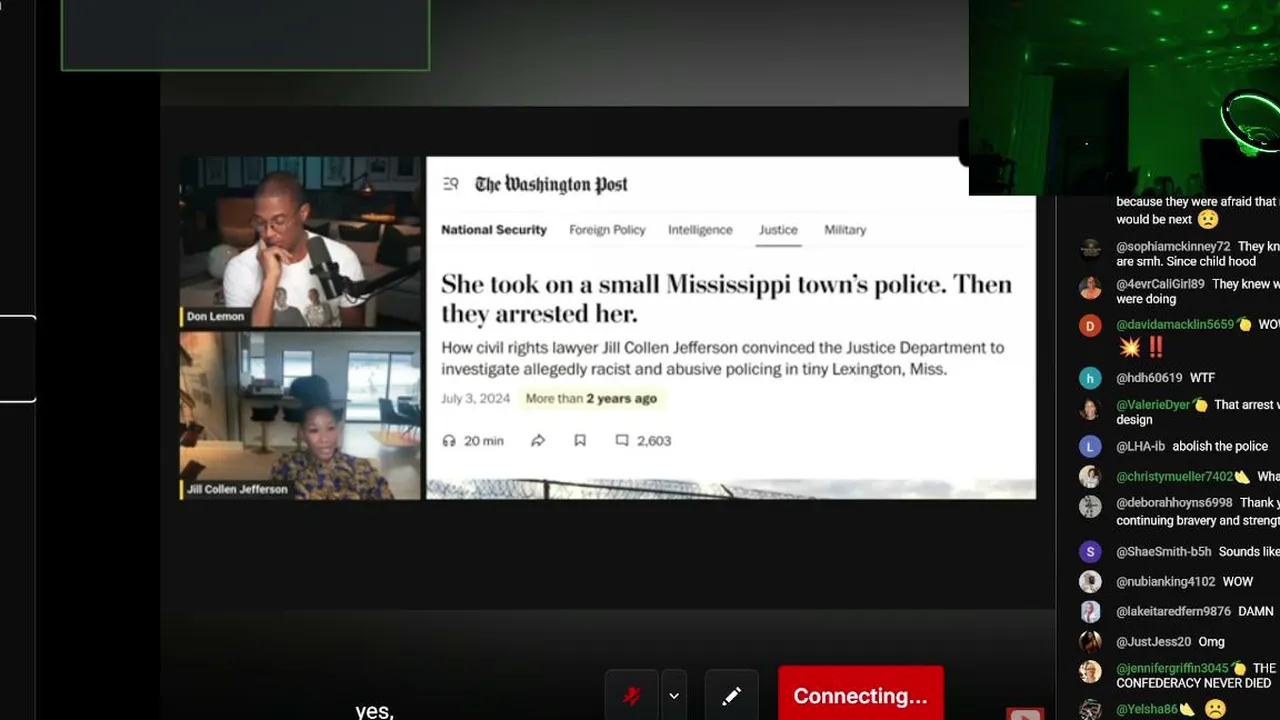1280x720 pixels.
Task: Click the purple S avatar for @ShaeSmith-b5h
Action: coord(1090,552)
